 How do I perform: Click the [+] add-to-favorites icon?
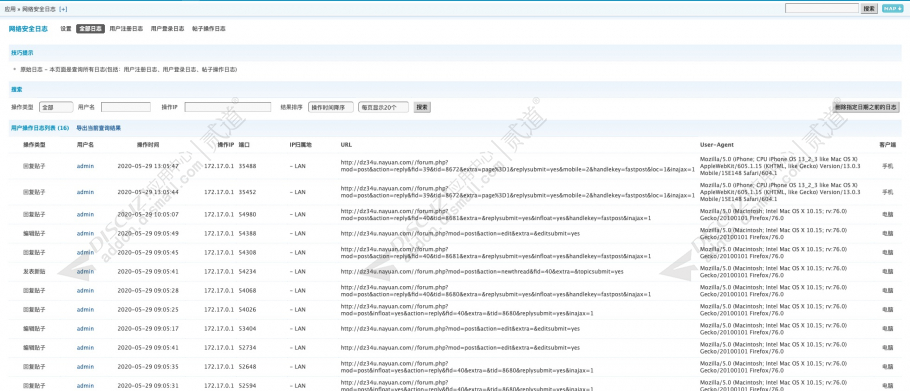[63, 9]
